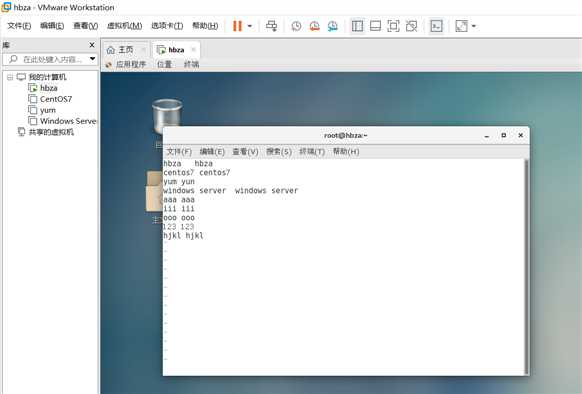Select the yum VM in library
This screenshot has width=582, height=394.
tap(48, 110)
